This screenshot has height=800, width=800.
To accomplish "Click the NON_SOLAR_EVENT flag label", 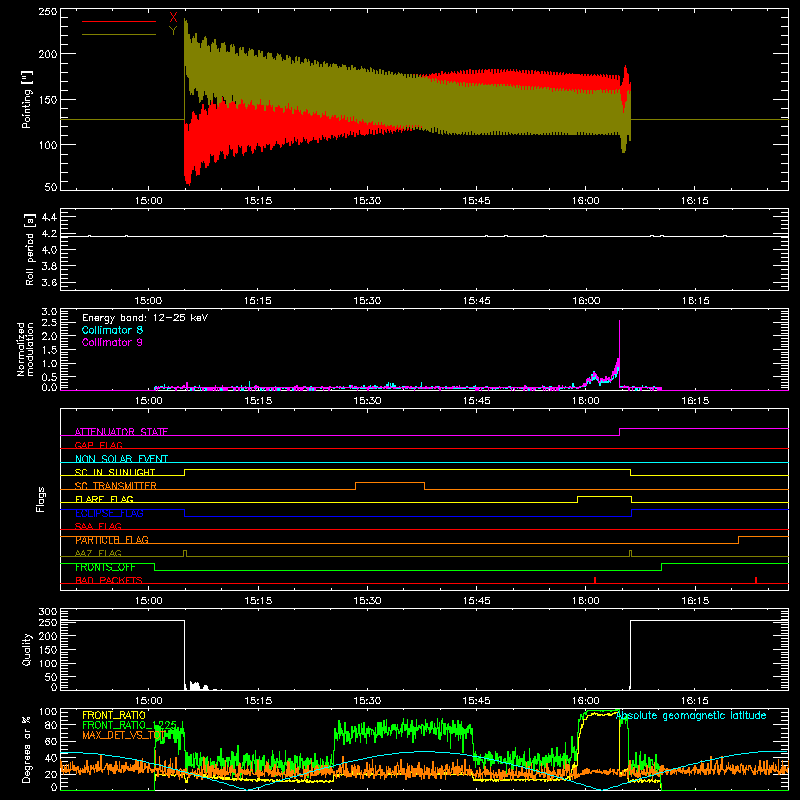I will click(x=121, y=459).
